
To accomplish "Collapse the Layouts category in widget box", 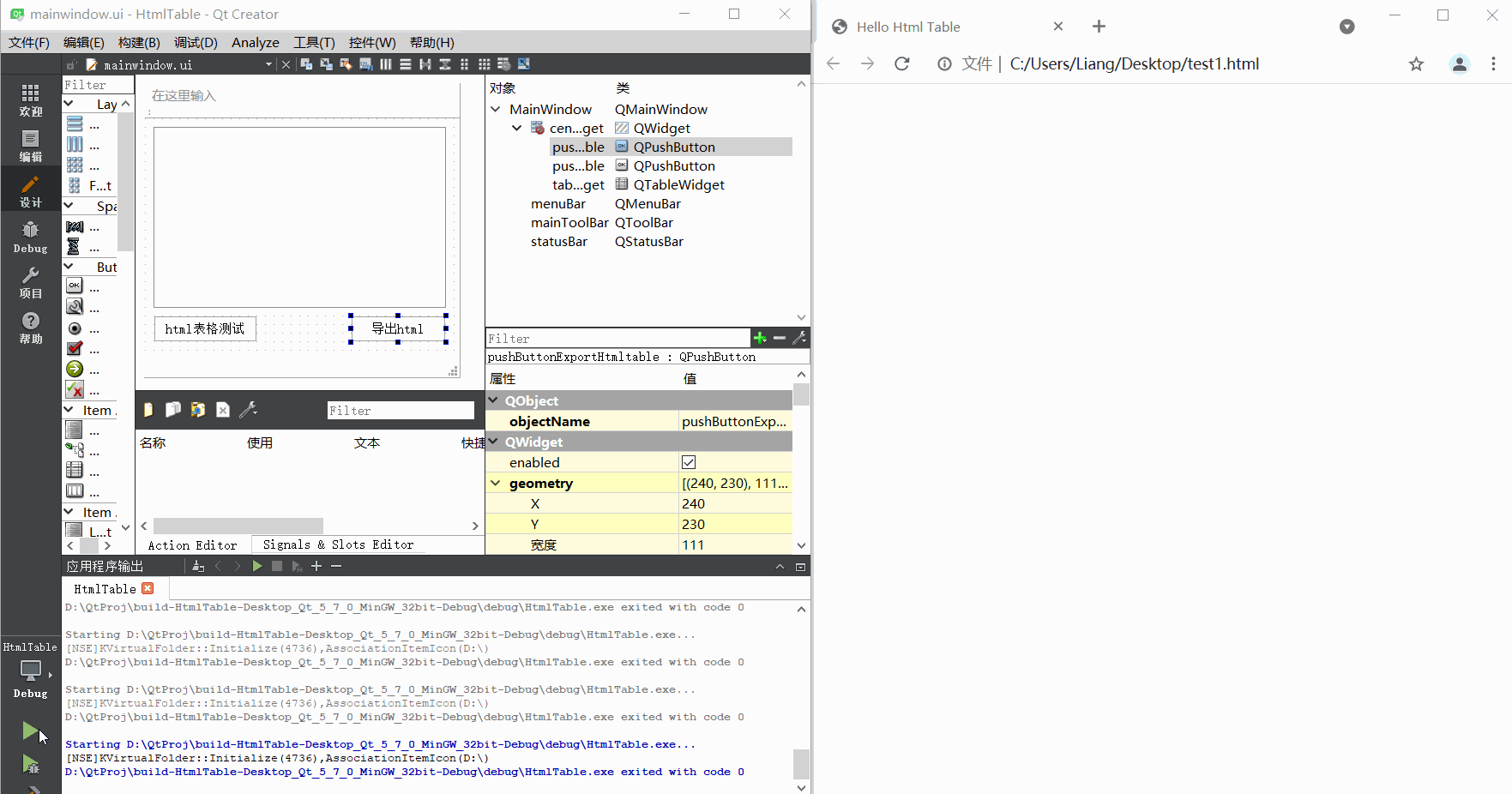I will (69, 104).
